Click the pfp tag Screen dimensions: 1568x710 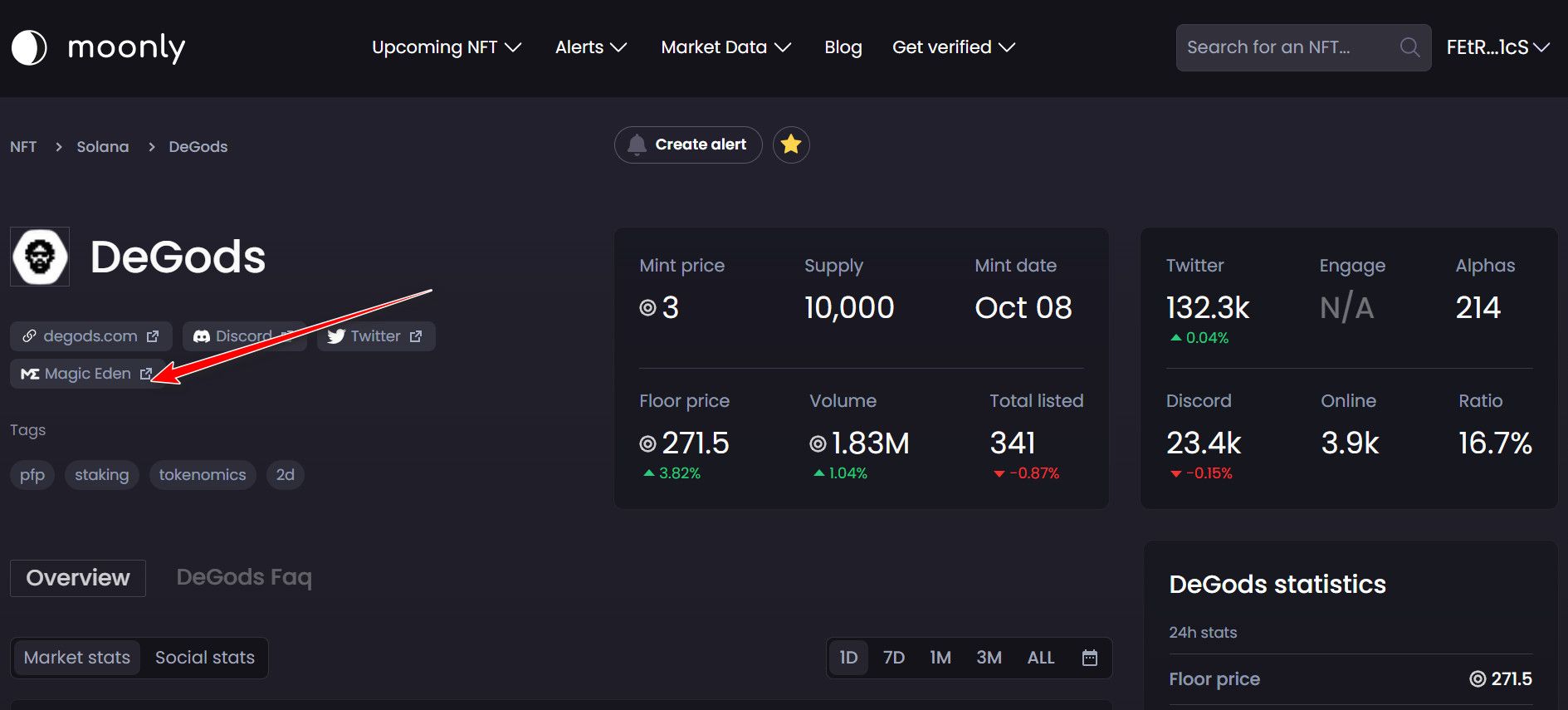click(32, 475)
